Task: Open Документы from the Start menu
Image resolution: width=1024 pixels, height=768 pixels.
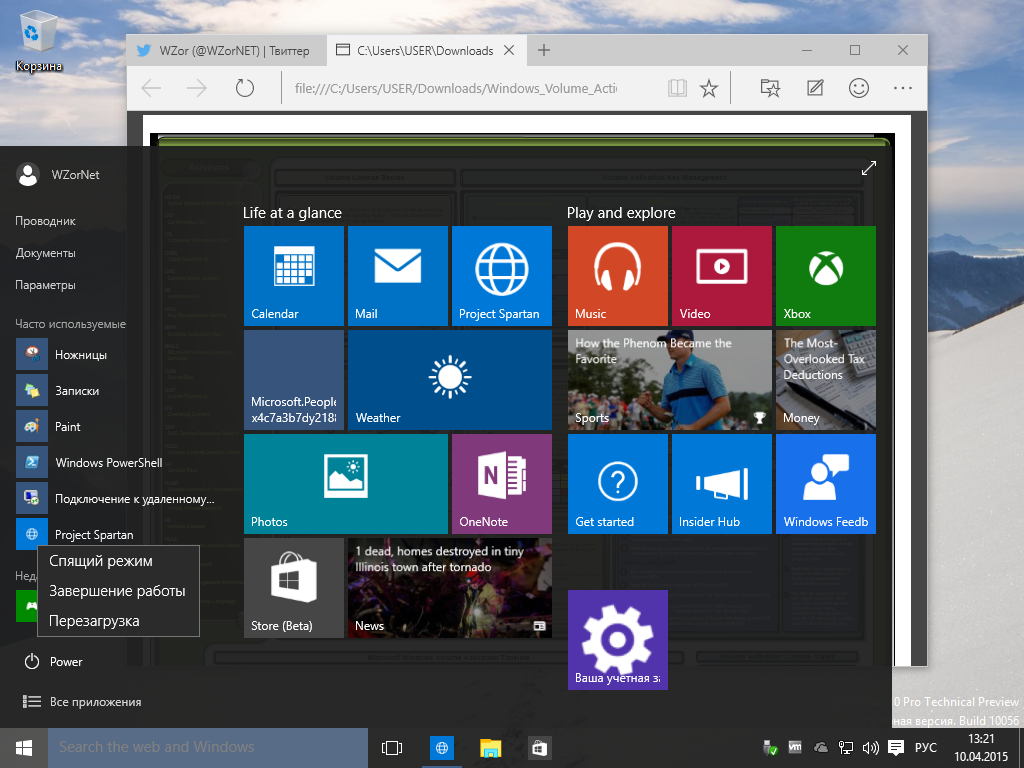Action: 46,253
